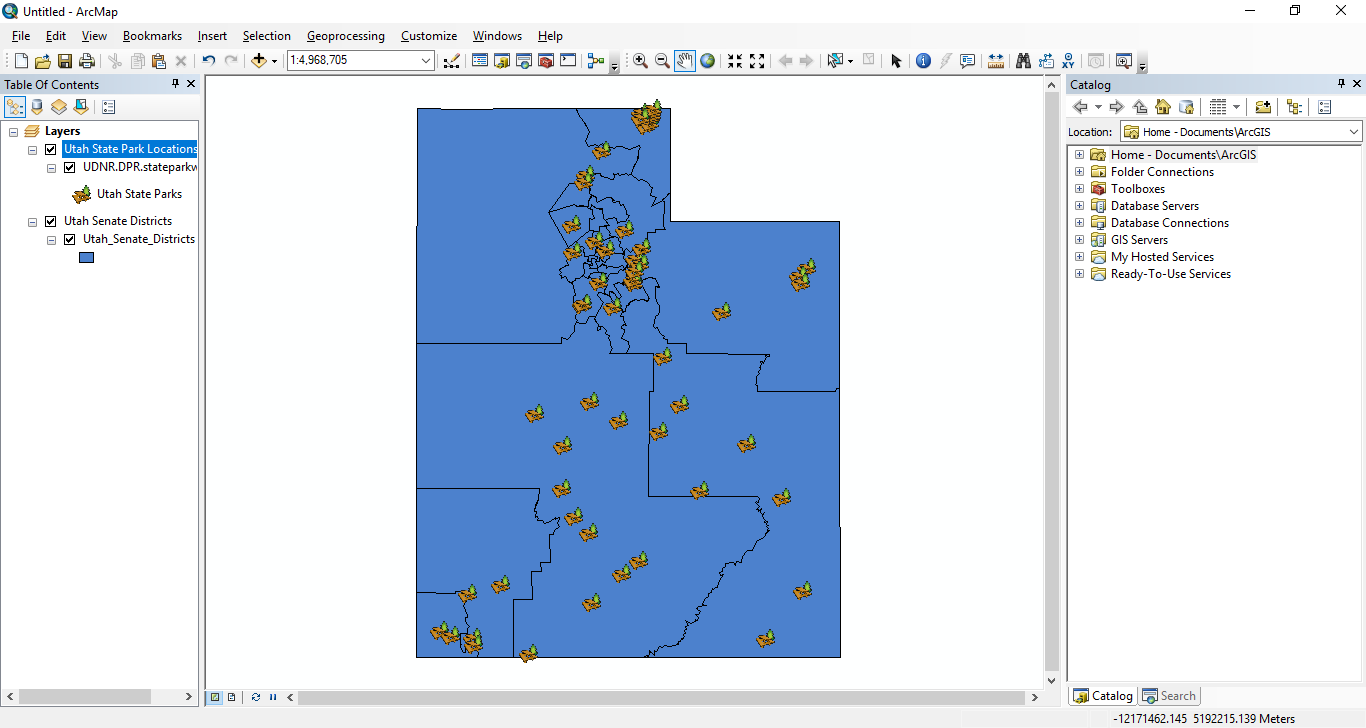The image size is (1366, 728).
Task: Expand Toolboxes node in Catalog
Action: point(1079,189)
